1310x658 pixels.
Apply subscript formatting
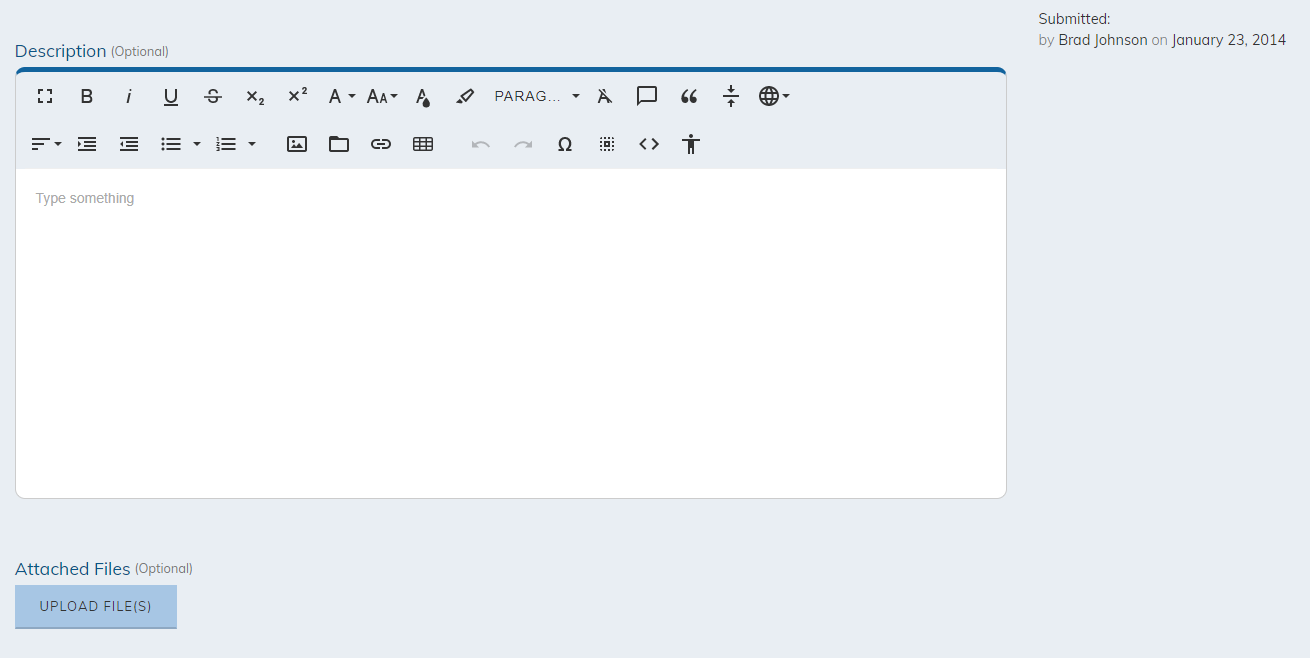(255, 96)
